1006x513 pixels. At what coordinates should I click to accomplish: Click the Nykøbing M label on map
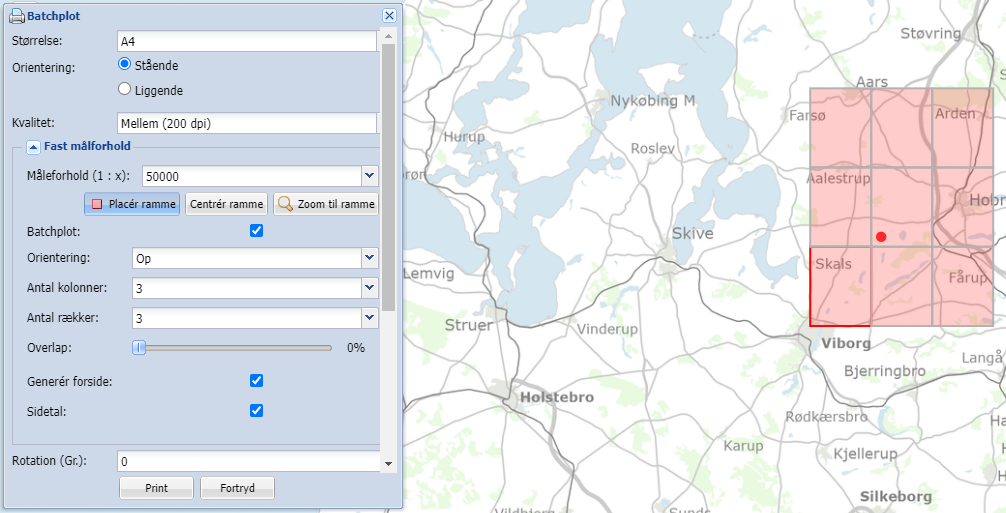(653, 101)
